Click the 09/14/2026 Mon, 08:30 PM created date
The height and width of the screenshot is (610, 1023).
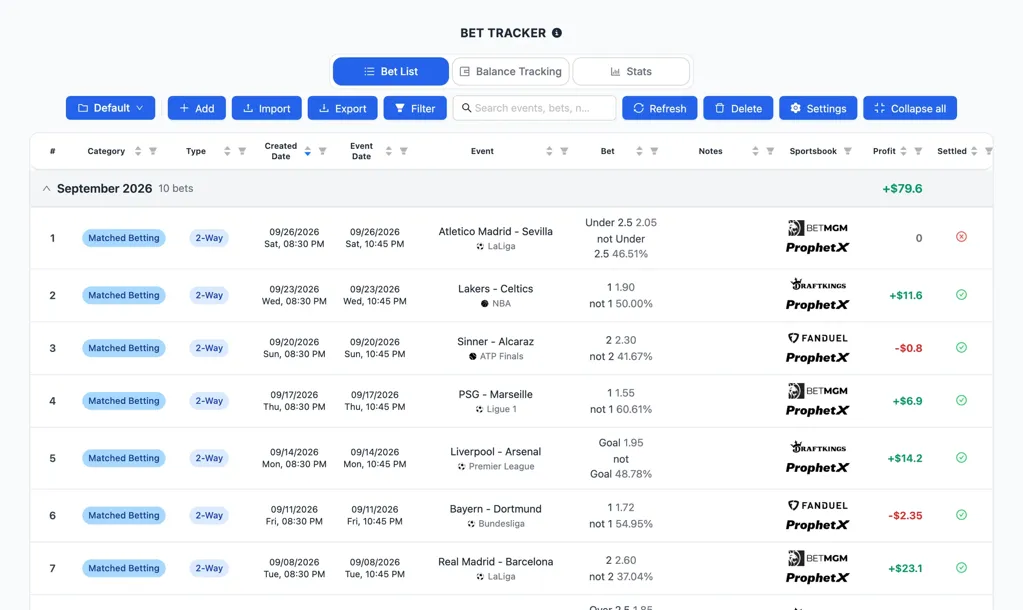click(294, 458)
